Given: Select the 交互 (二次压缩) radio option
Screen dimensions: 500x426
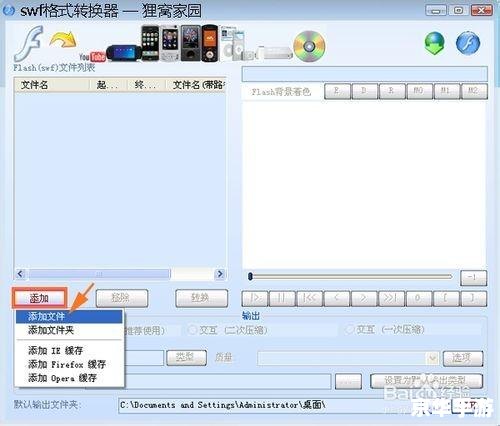Looking at the screenshot, I should pyautogui.click(x=227, y=330).
